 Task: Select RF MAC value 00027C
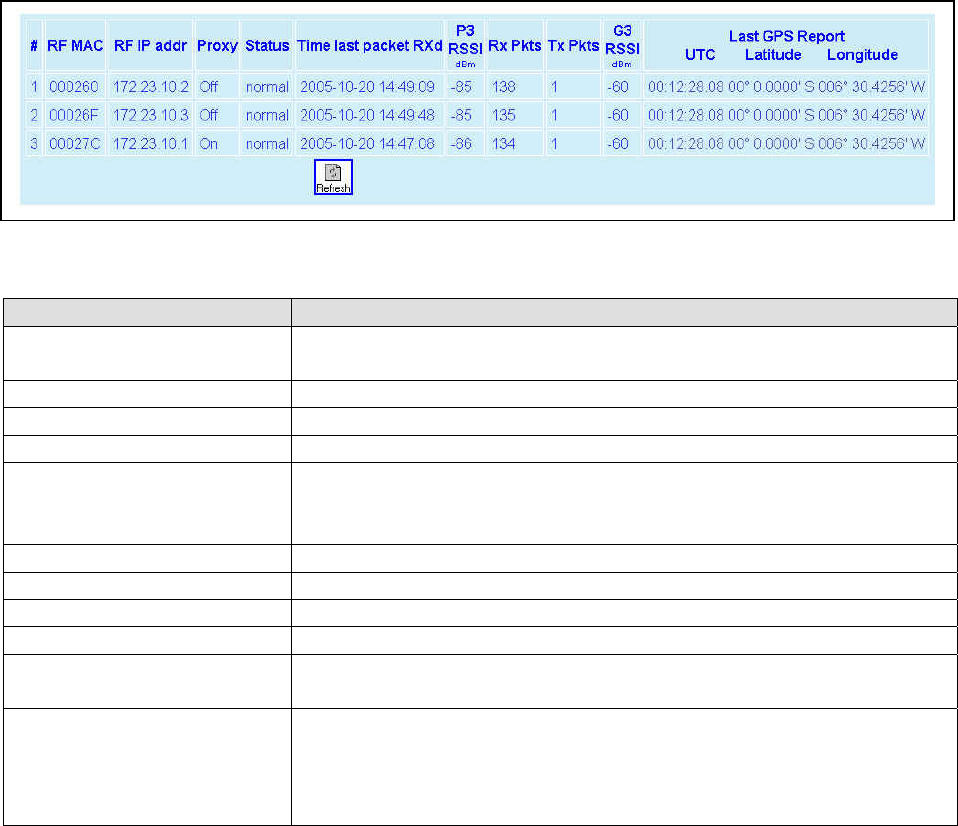pyautogui.click(x=74, y=144)
